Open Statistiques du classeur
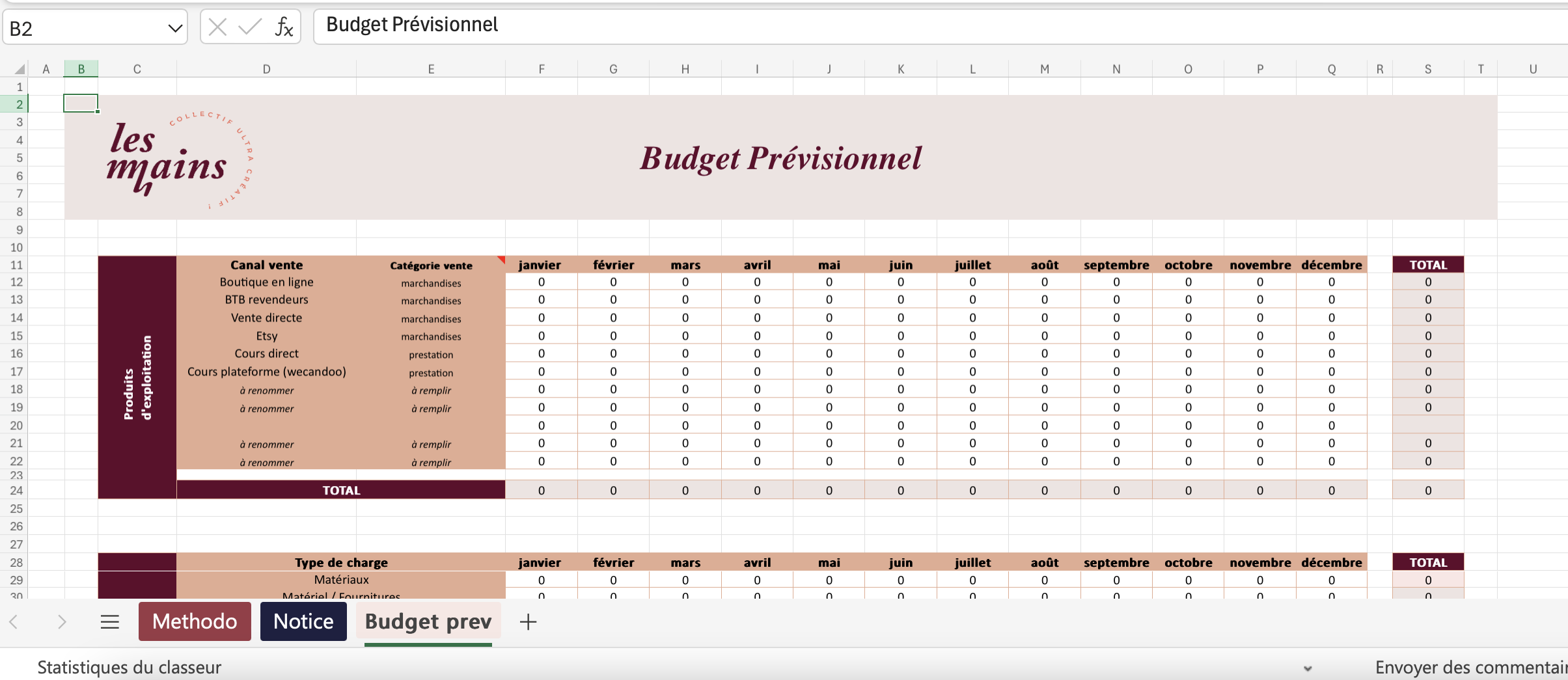The height and width of the screenshot is (680, 1568). click(x=130, y=668)
